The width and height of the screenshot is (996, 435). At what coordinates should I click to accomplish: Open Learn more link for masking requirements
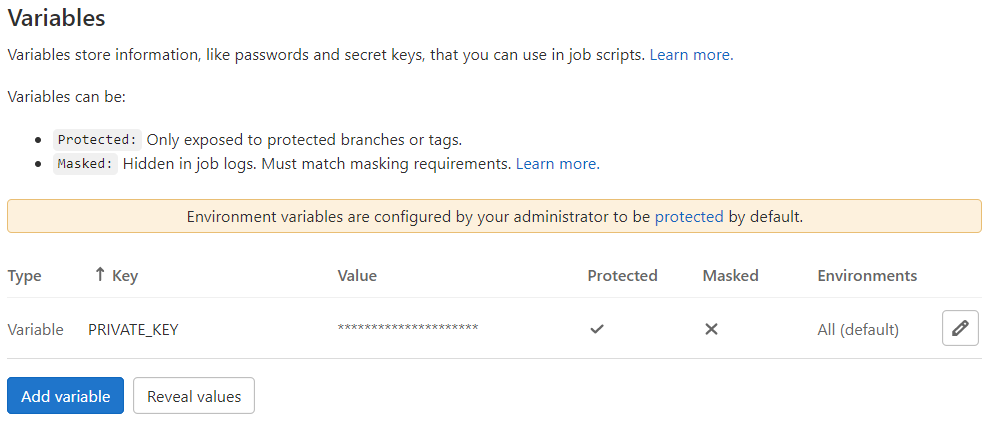[557, 163]
